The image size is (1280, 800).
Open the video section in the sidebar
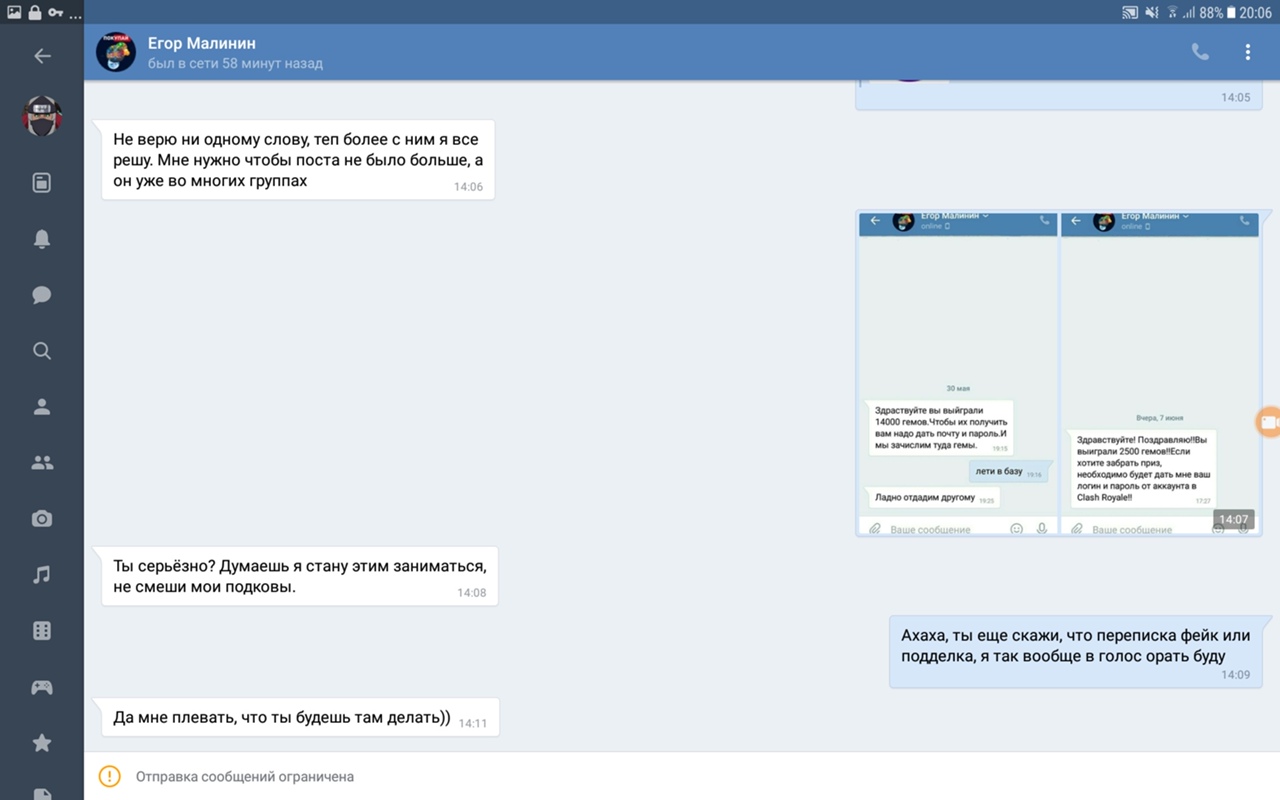(x=42, y=631)
